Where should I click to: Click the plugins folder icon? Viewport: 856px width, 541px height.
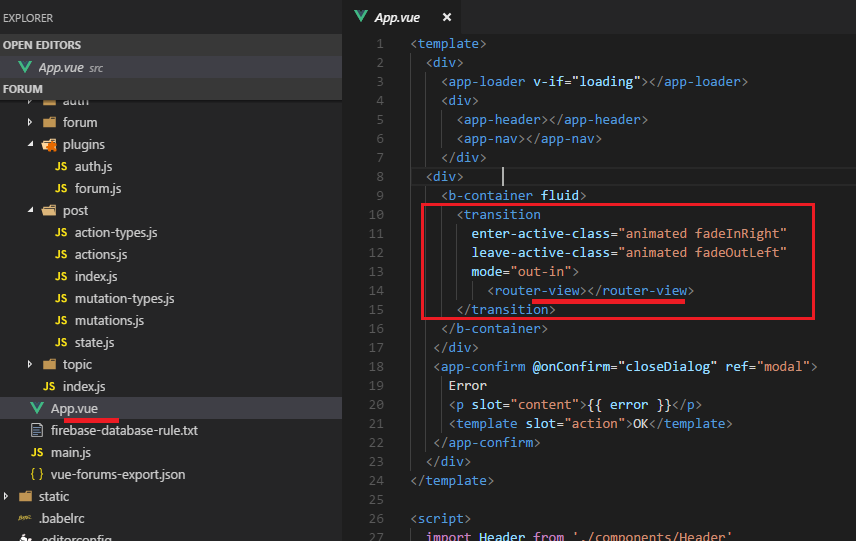(x=49, y=145)
